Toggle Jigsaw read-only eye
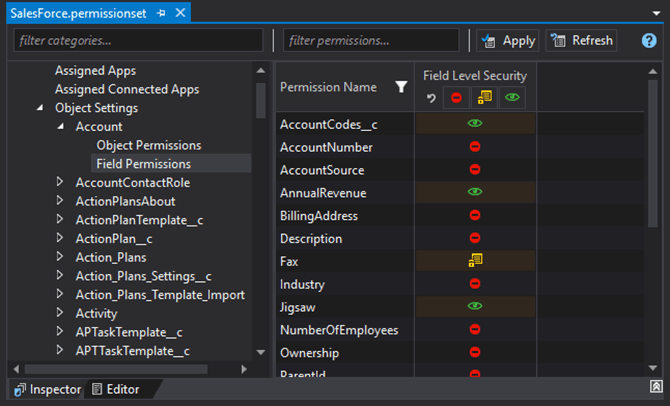Image resolution: width=670 pixels, height=406 pixels. [x=475, y=306]
